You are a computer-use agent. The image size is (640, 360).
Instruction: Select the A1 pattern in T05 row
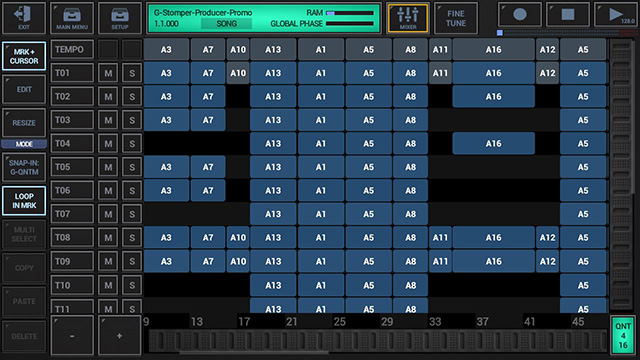(321, 167)
